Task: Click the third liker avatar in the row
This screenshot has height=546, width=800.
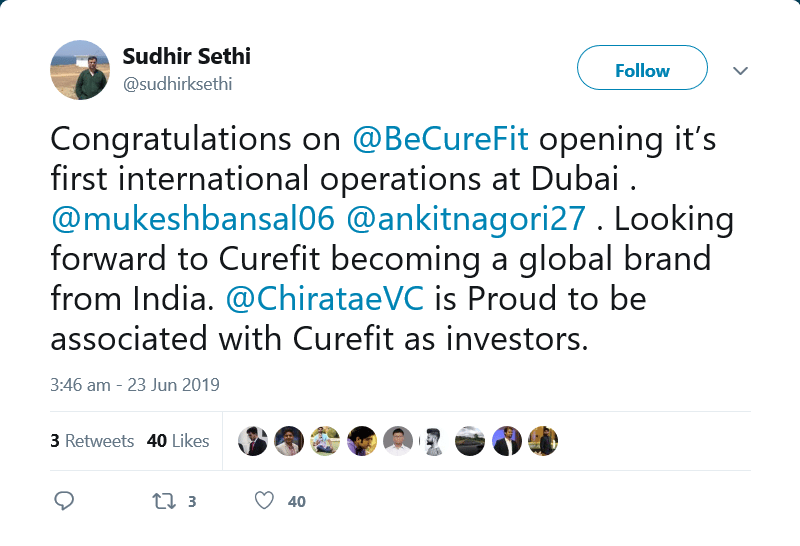Action: point(325,441)
